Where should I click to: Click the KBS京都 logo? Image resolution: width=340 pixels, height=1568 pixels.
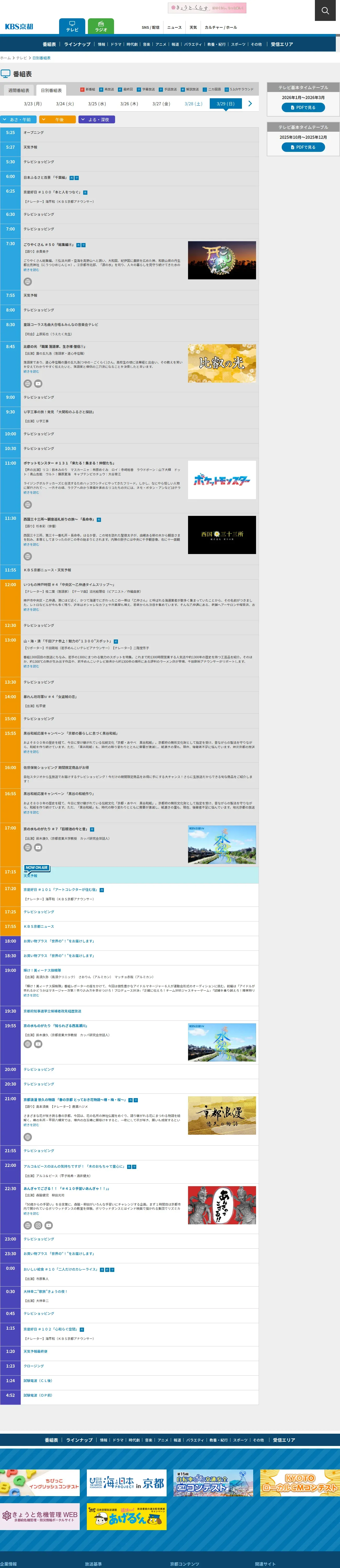(19, 27)
